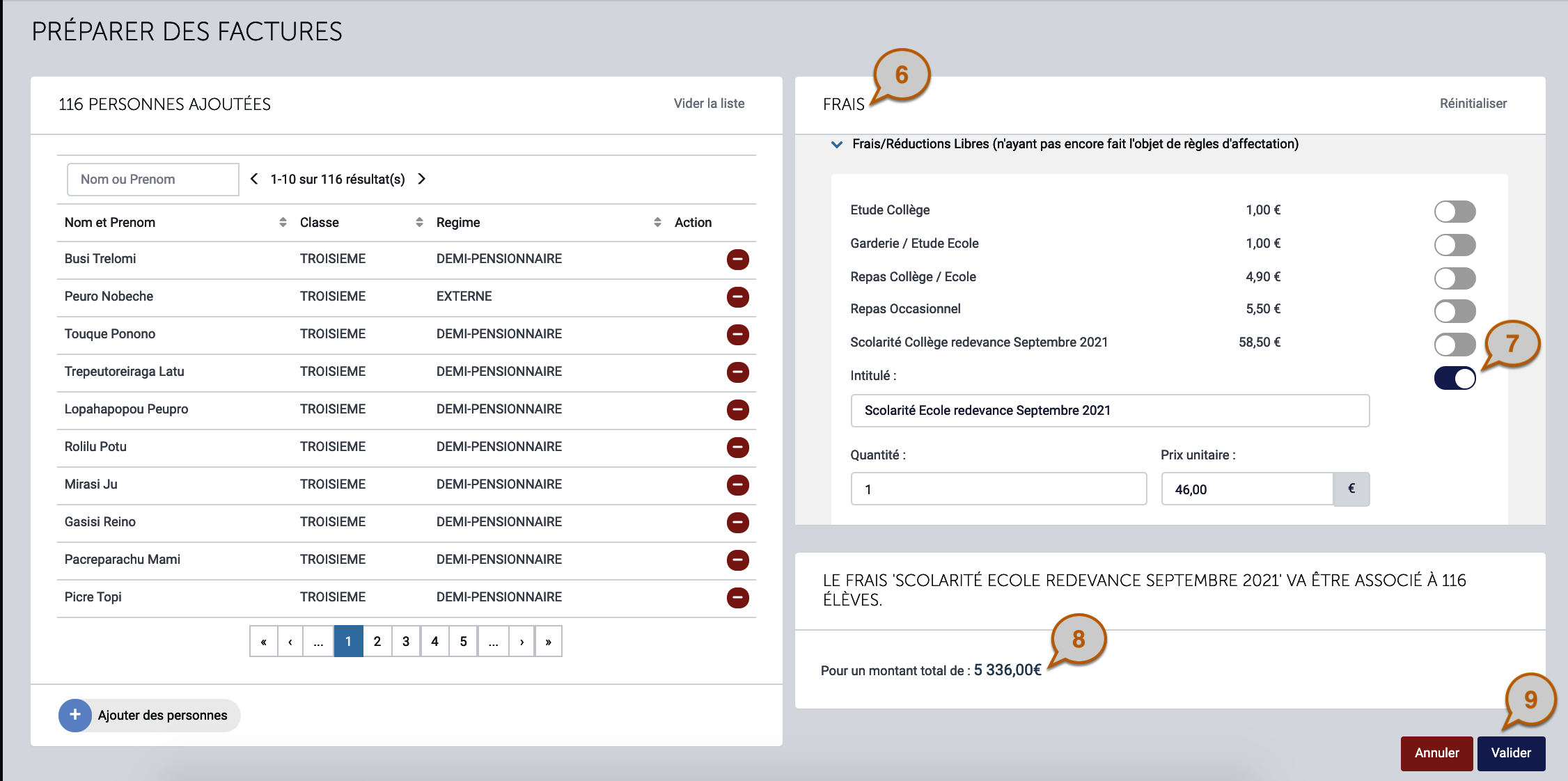
Task: Click the 58,50 € fee price
Action: [x=1260, y=342]
